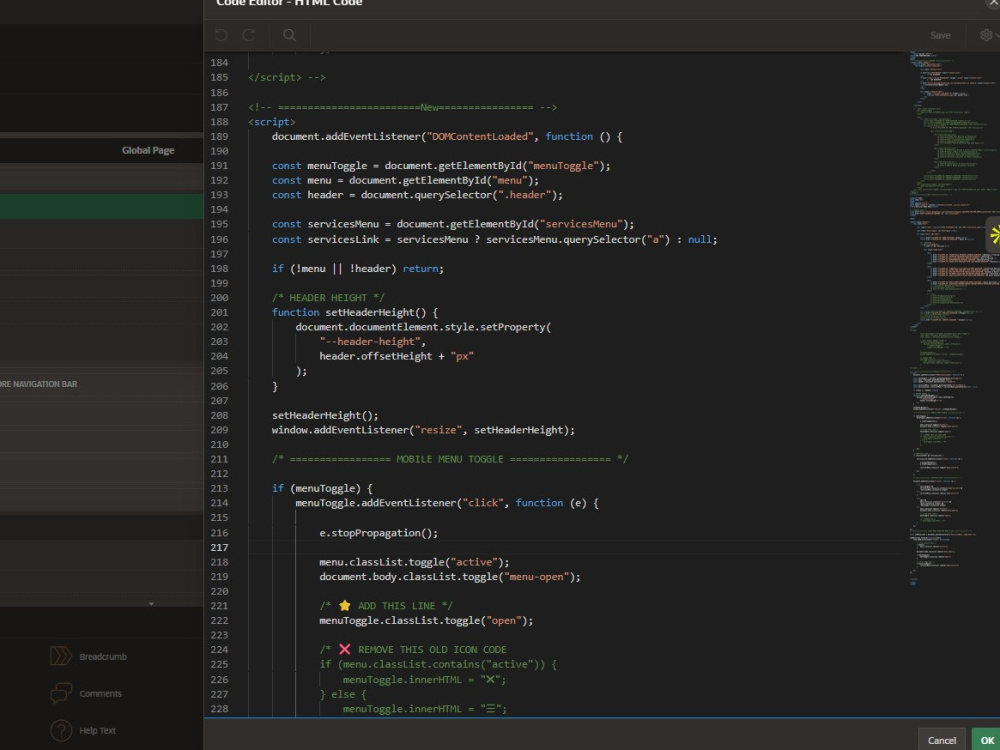Select the green highlighted row in background tree
1000x750 pixels.
(x=101, y=207)
